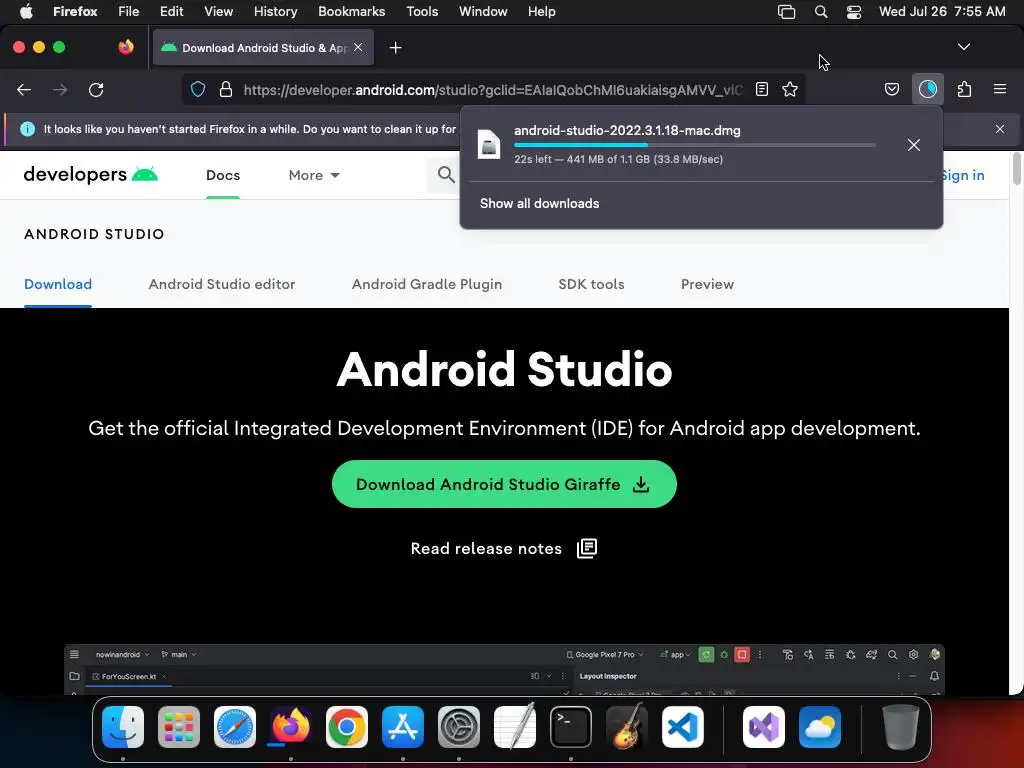Open the Preview tab
This screenshot has width=1024, height=768.
[707, 284]
